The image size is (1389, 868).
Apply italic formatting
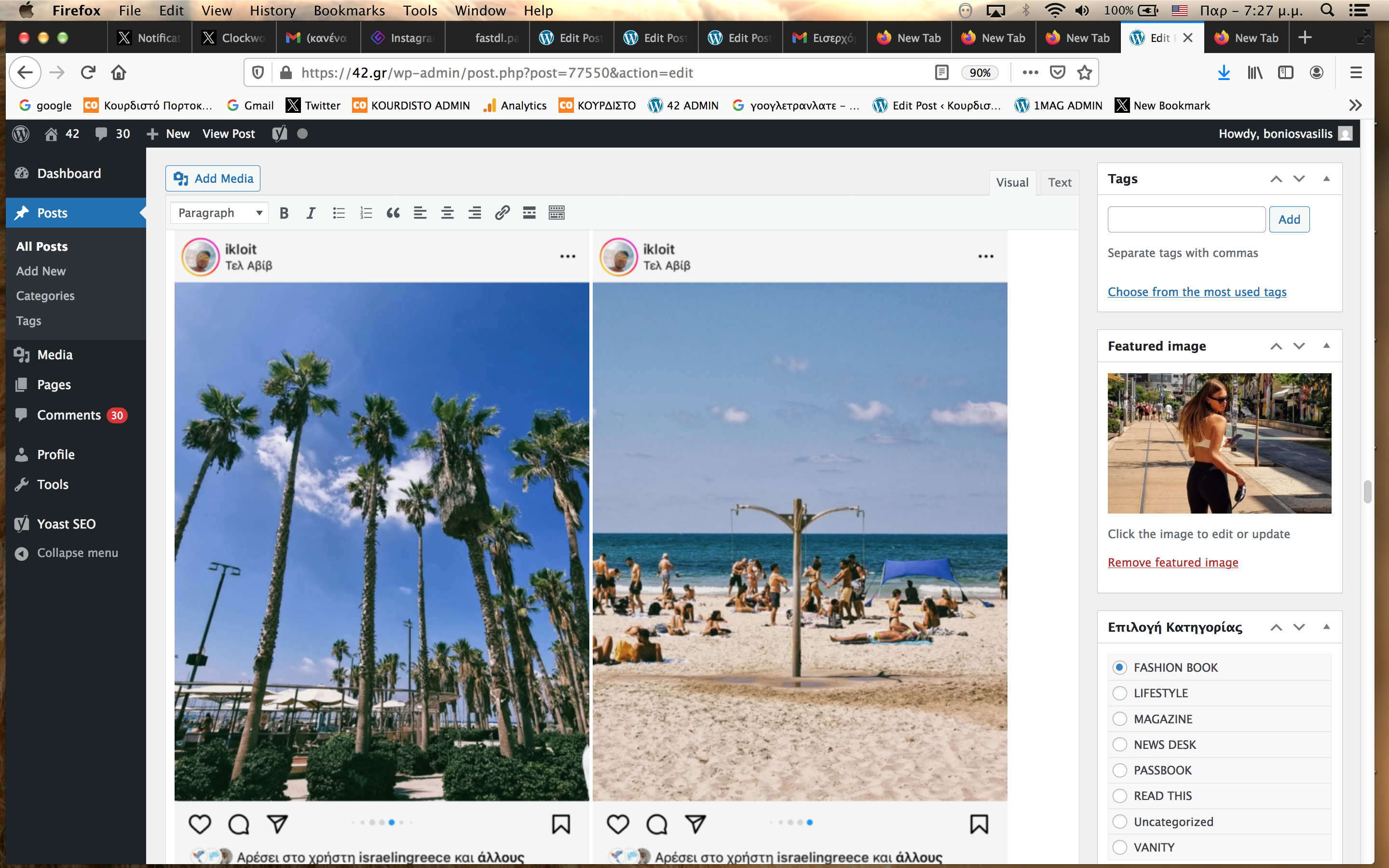coord(311,213)
